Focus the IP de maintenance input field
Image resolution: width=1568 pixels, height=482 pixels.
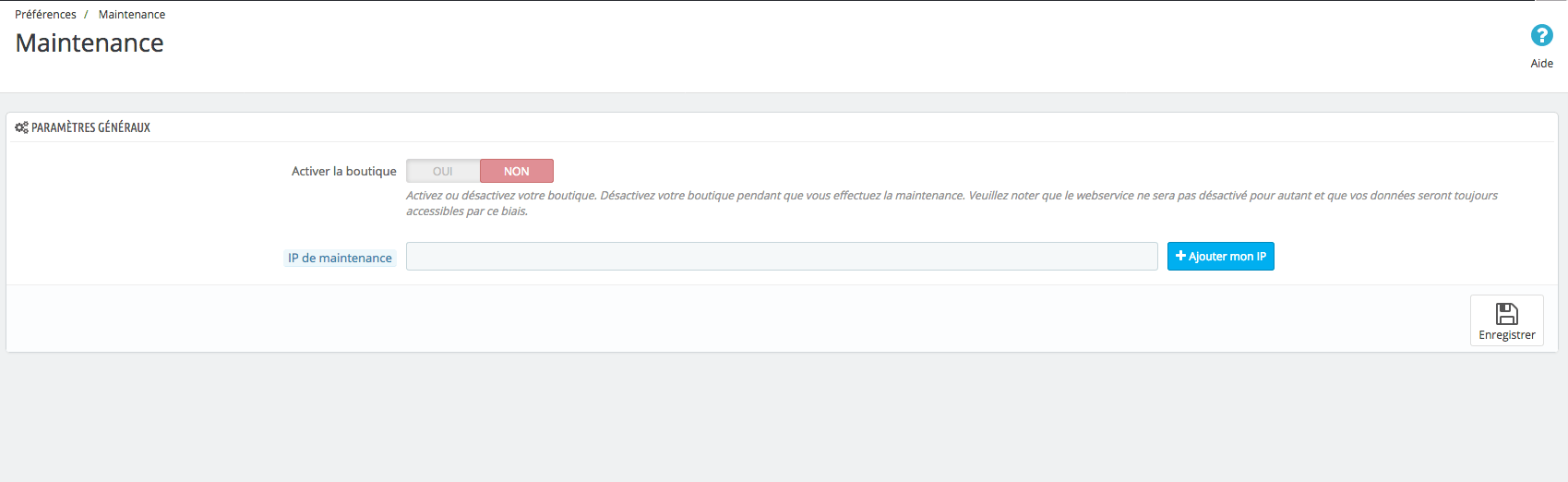781,257
